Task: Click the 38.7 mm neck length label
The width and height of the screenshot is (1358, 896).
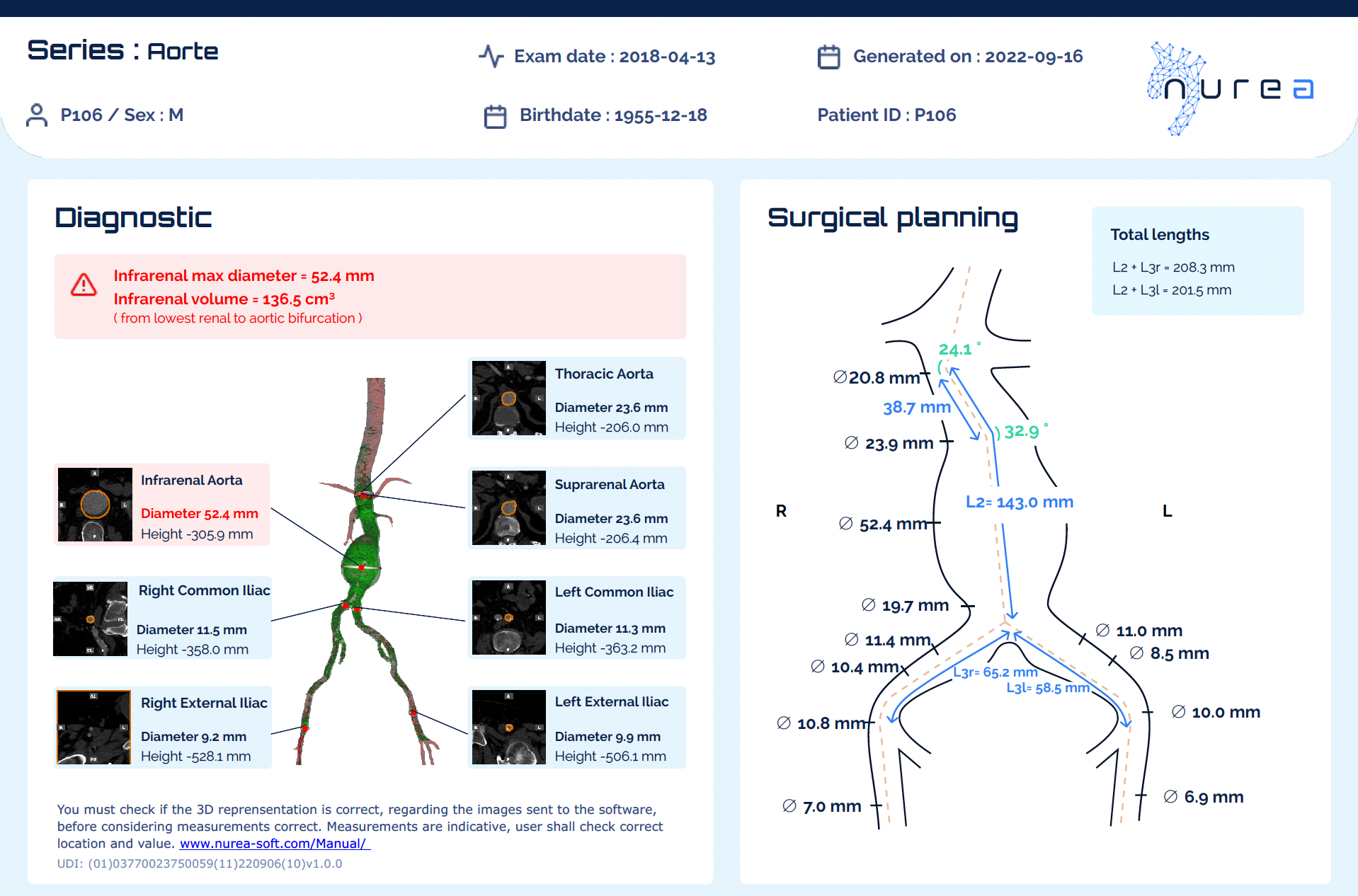Action: 916,408
